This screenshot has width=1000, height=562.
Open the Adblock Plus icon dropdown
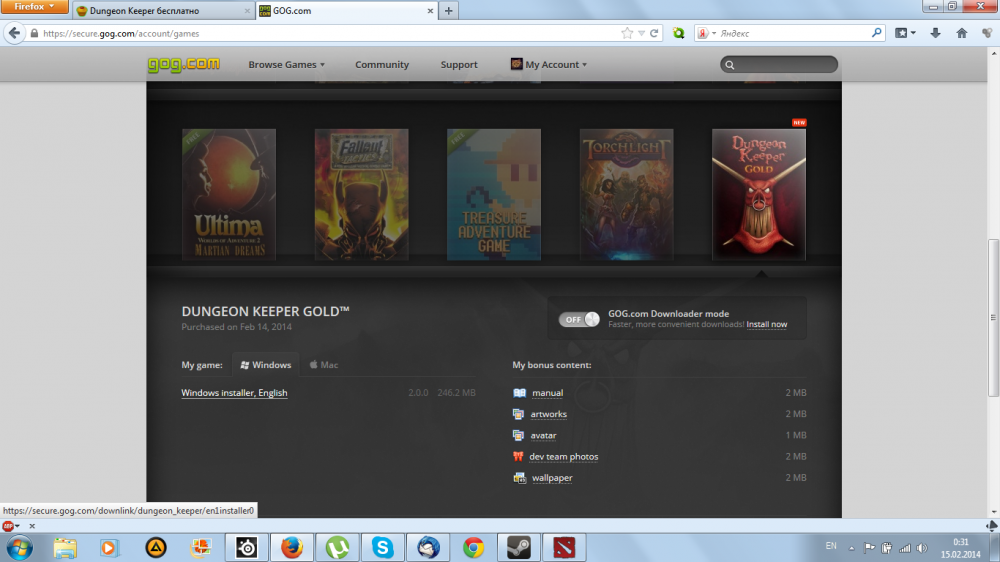pyautogui.click(x=11, y=526)
